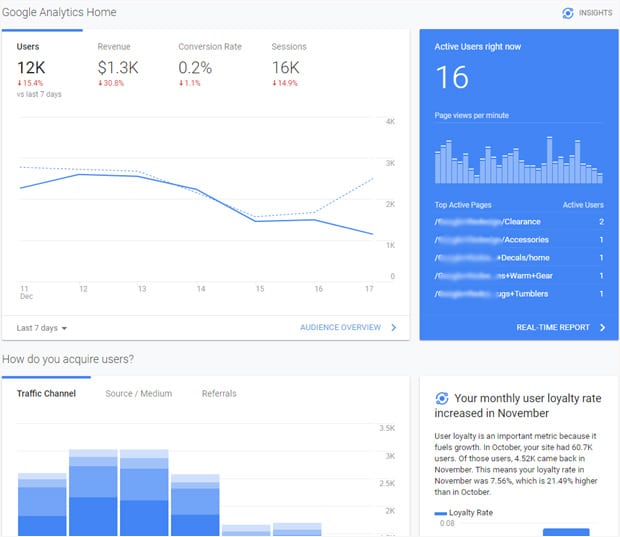Open the Insights icon at top right
The width and height of the screenshot is (620, 537).
(567, 13)
